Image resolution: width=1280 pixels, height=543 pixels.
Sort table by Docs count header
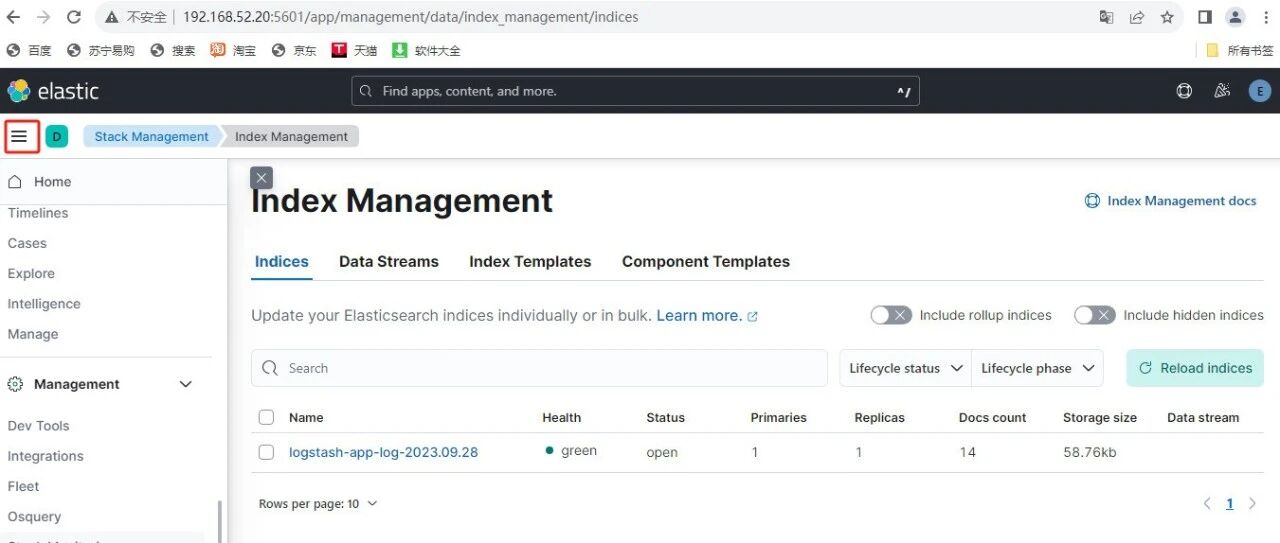point(992,417)
